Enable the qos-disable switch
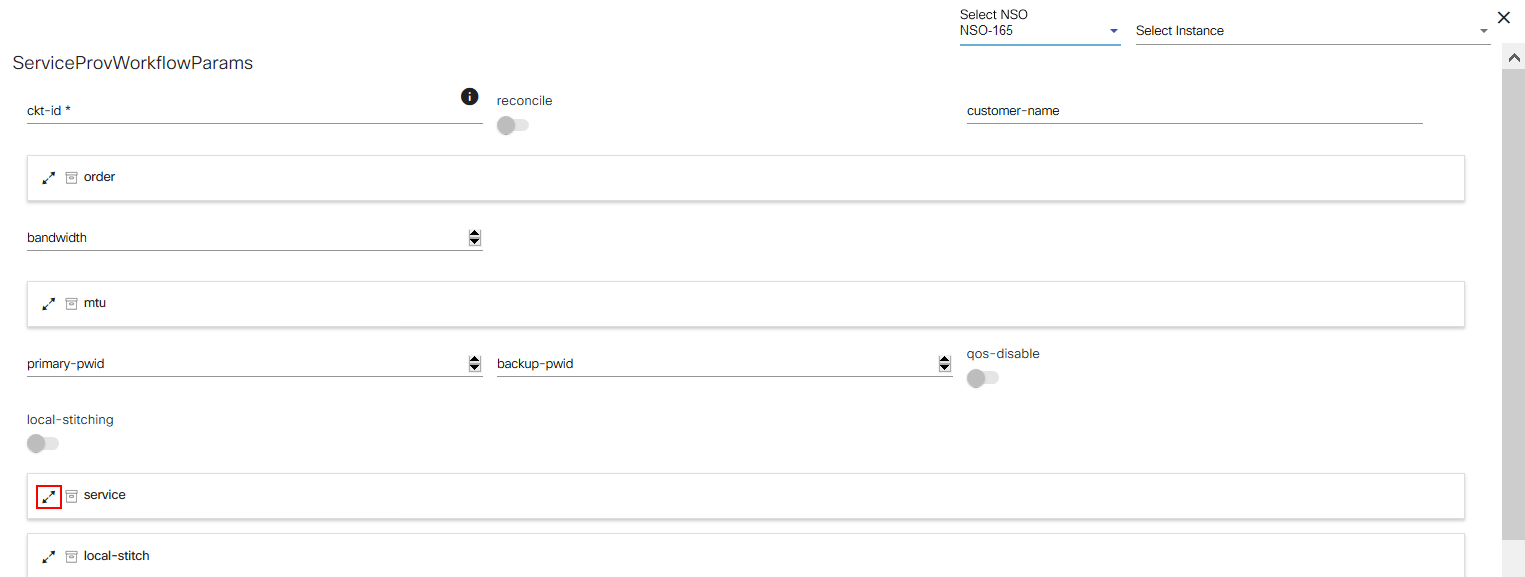Image resolution: width=1525 pixels, height=577 pixels. (982, 378)
